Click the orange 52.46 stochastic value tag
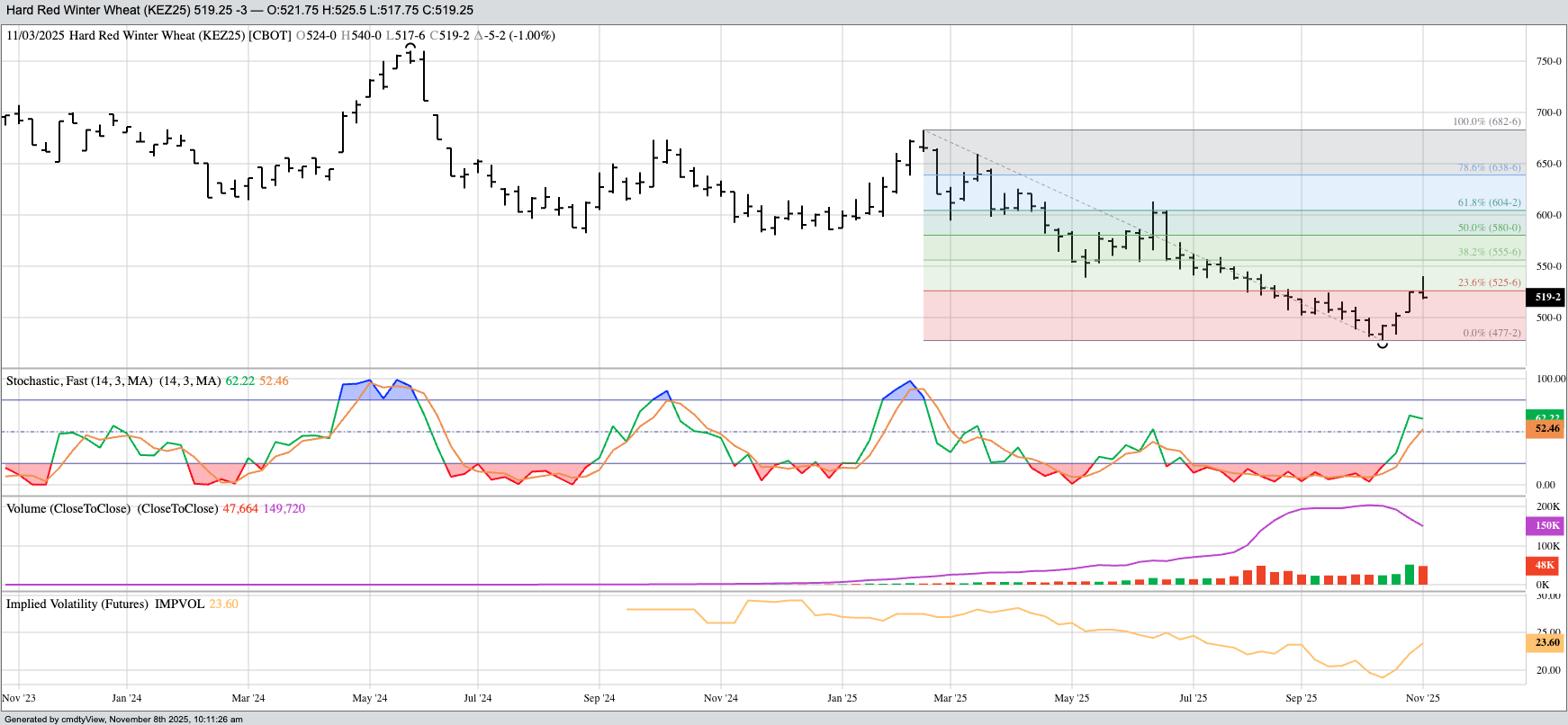The height and width of the screenshot is (725, 1568). click(x=1546, y=429)
